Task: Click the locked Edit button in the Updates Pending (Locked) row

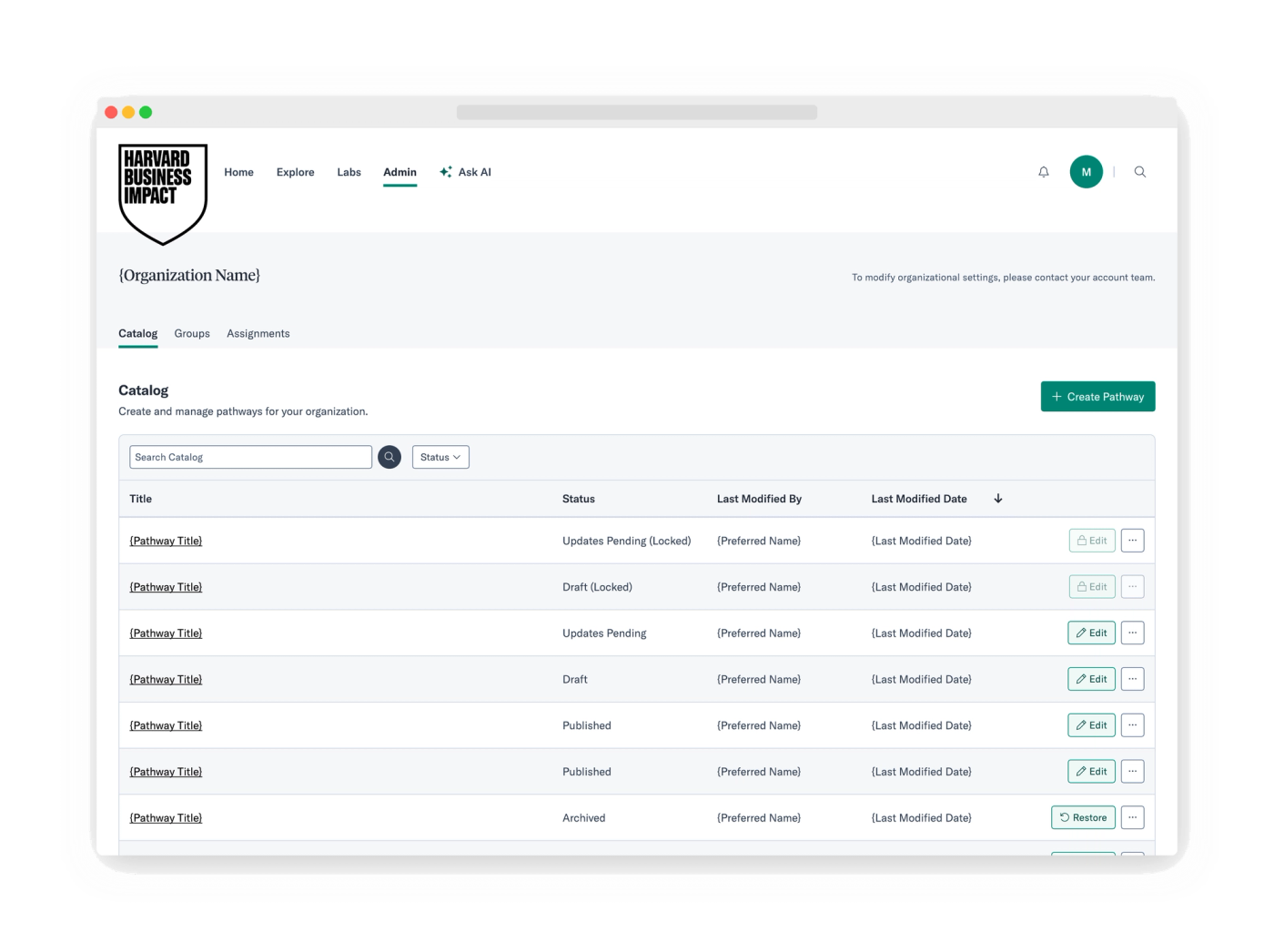Action: pyautogui.click(x=1092, y=541)
